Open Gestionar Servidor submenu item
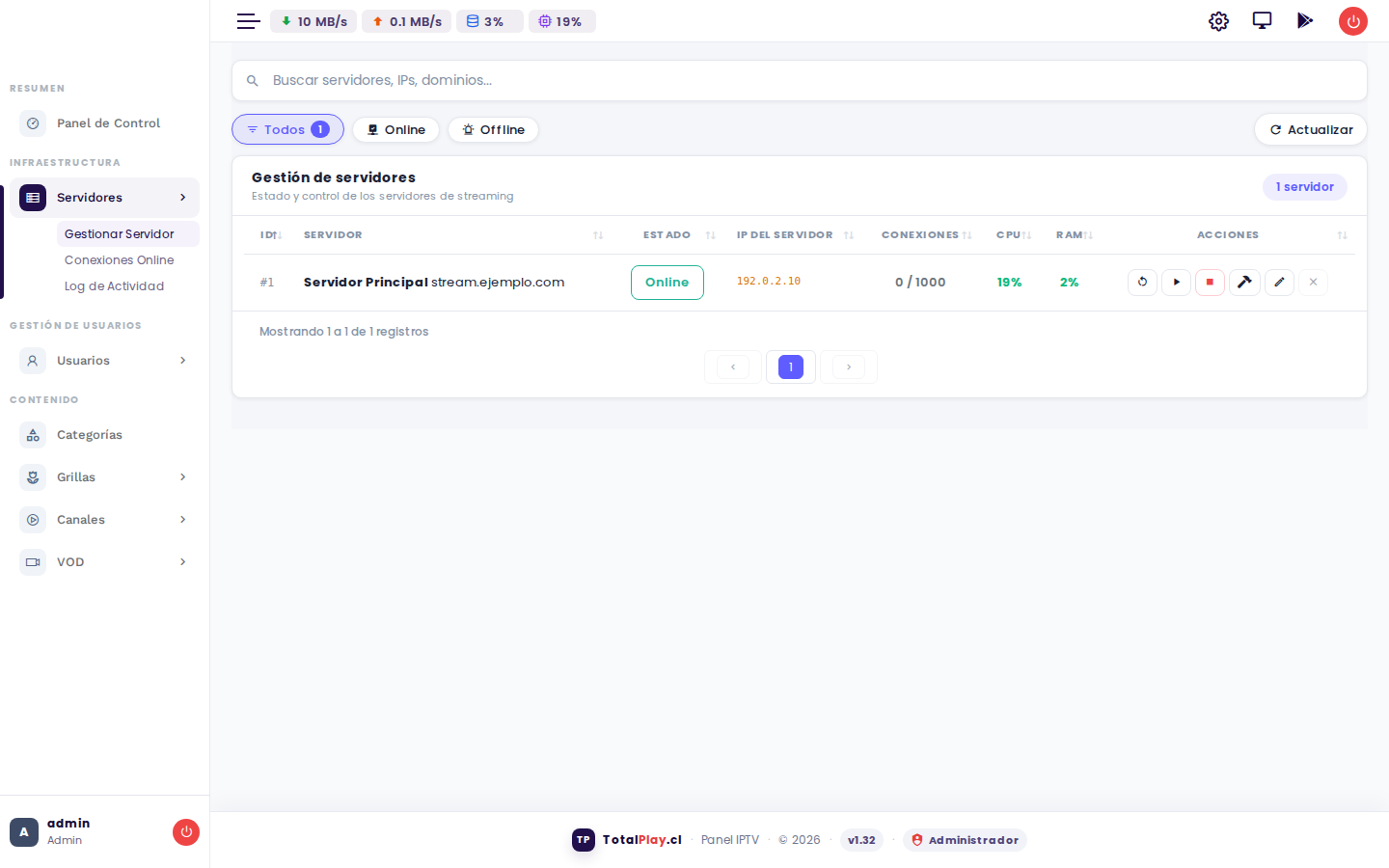Image resolution: width=1389 pixels, height=868 pixels. coord(127,233)
